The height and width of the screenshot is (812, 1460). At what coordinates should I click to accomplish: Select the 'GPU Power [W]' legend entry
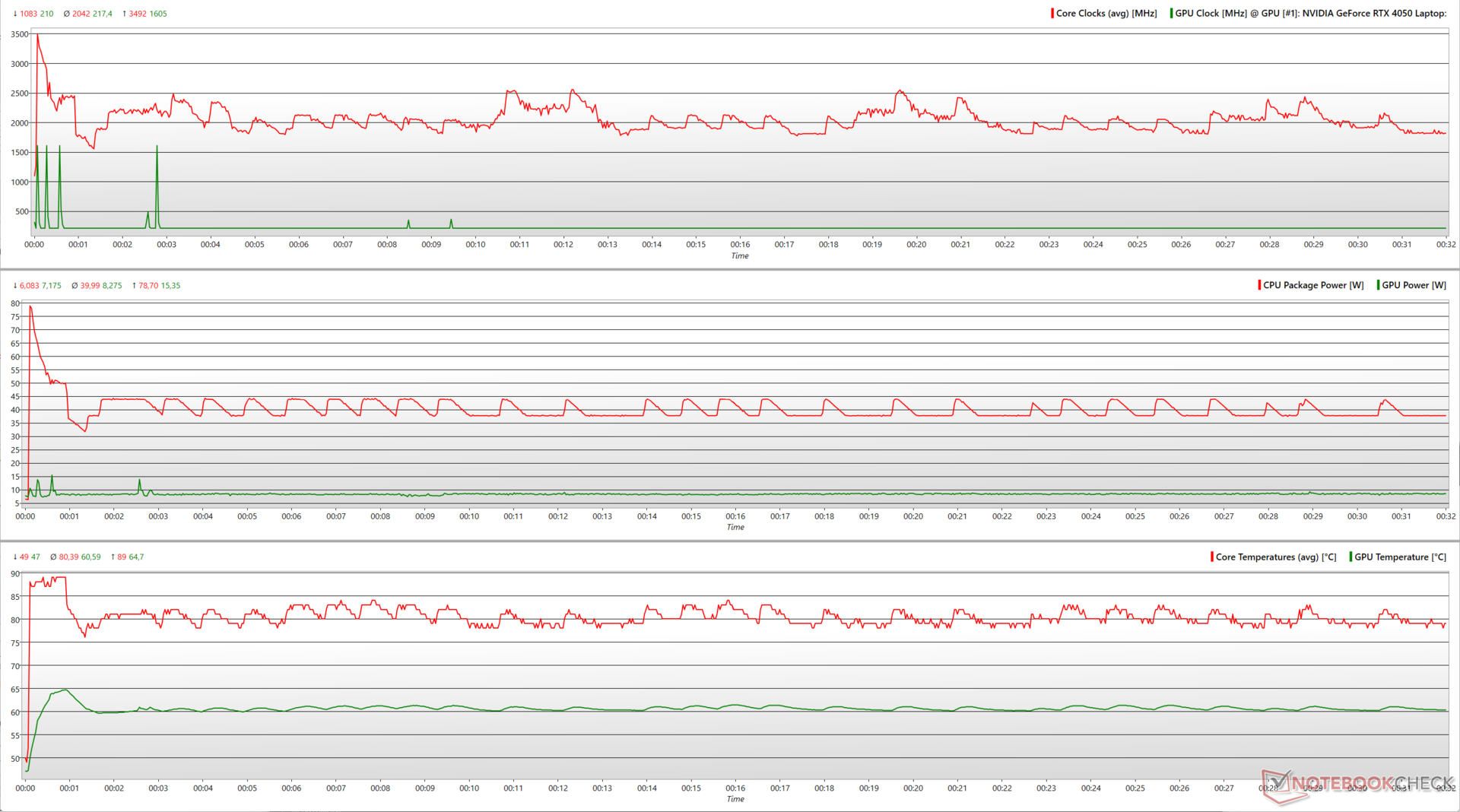pos(1414,285)
